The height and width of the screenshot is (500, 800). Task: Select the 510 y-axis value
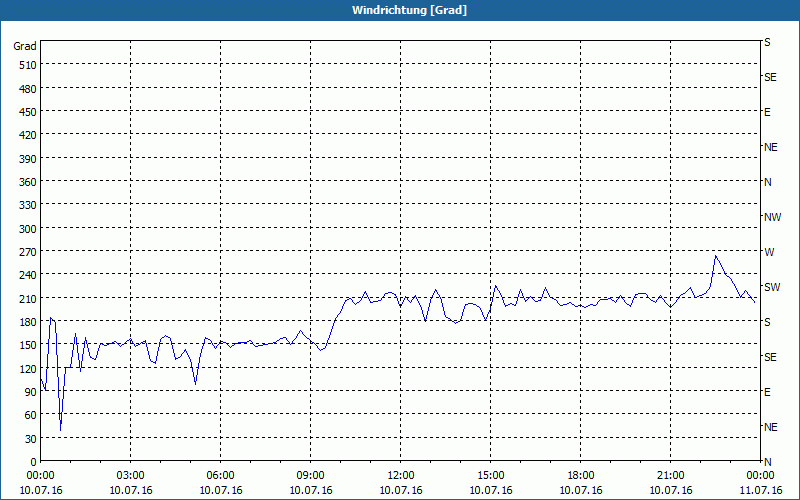[28, 65]
